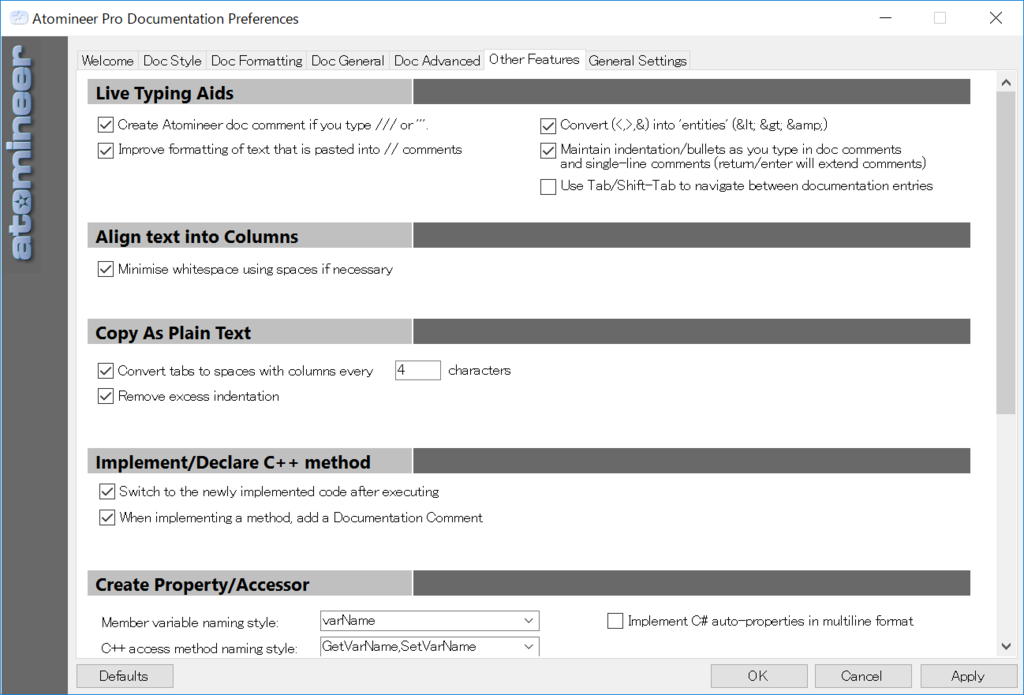Click the 'Copy As Plain Text' heading

tap(173, 333)
